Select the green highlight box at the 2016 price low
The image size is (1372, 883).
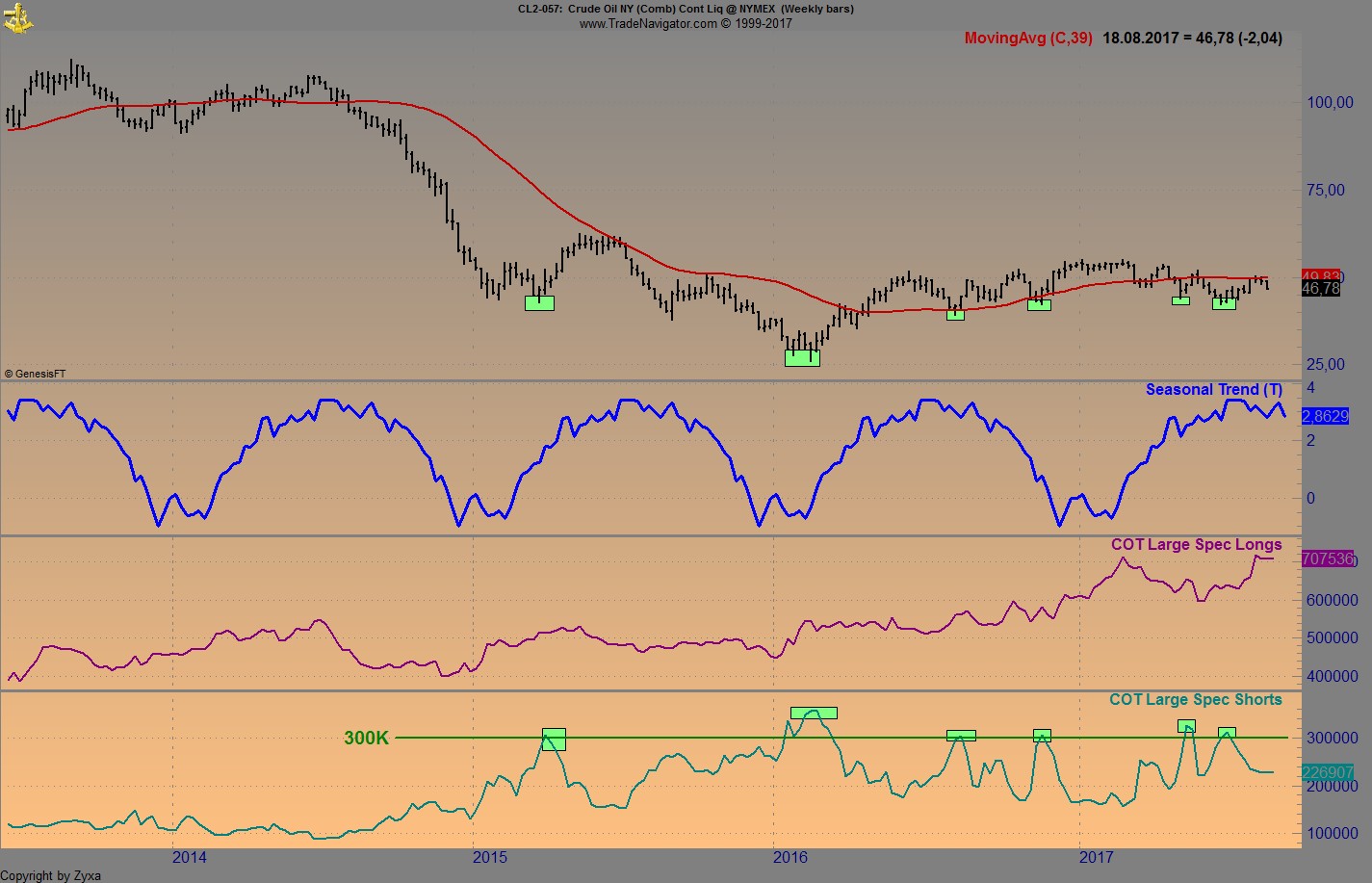802,357
